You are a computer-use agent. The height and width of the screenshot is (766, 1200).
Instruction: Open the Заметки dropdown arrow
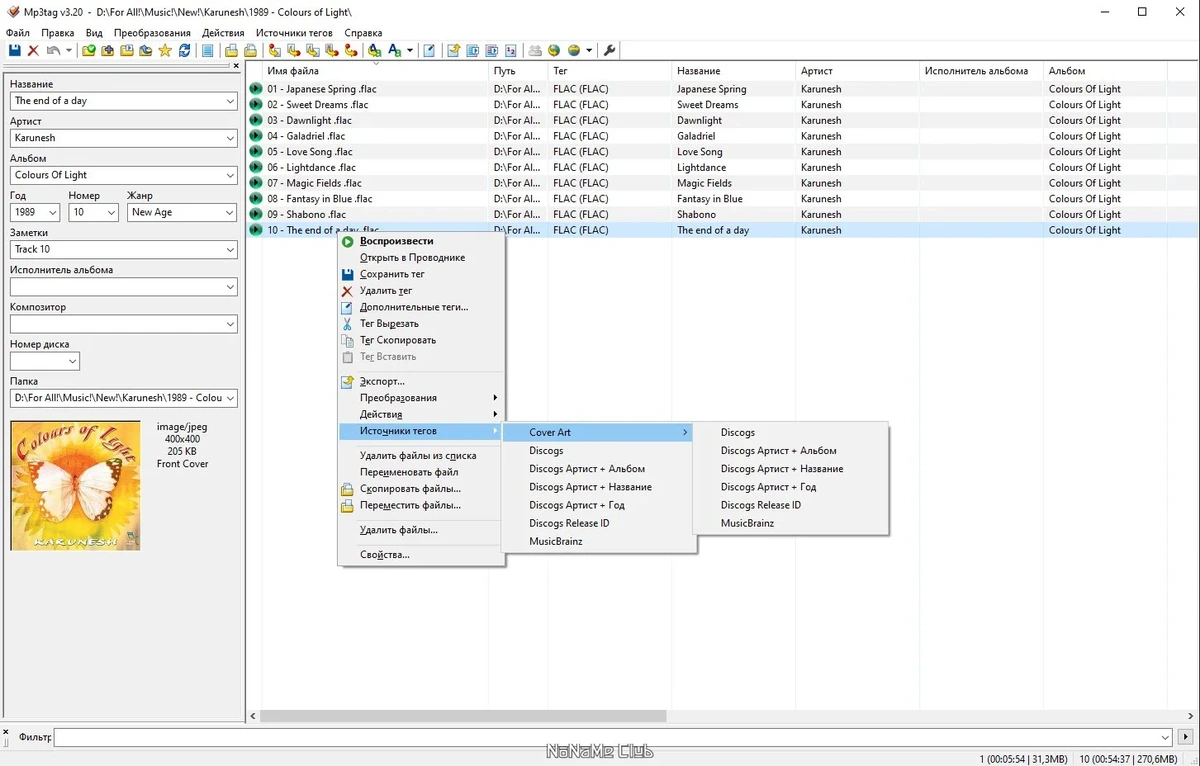point(230,249)
